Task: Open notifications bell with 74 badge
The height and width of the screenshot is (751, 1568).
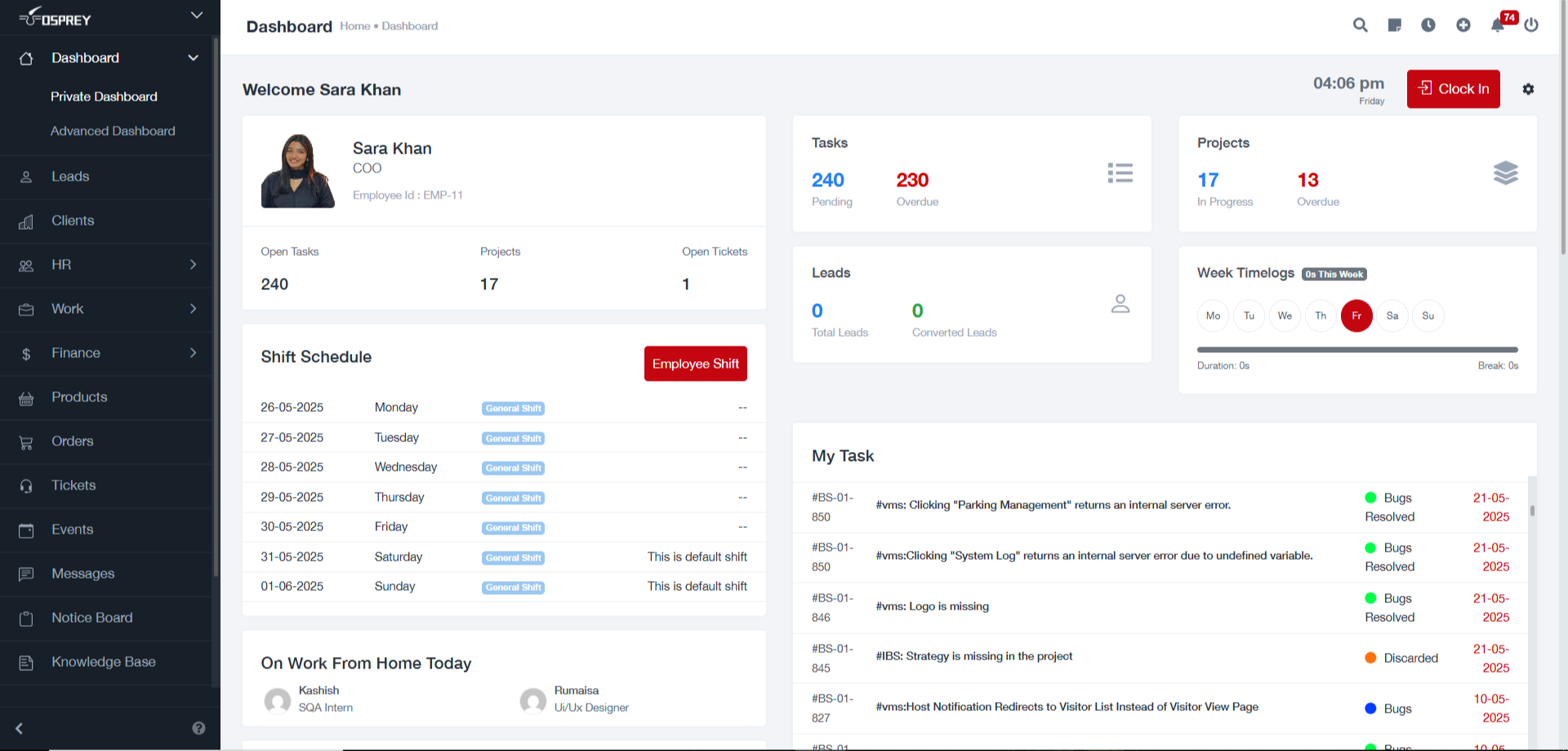Action: (1498, 25)
